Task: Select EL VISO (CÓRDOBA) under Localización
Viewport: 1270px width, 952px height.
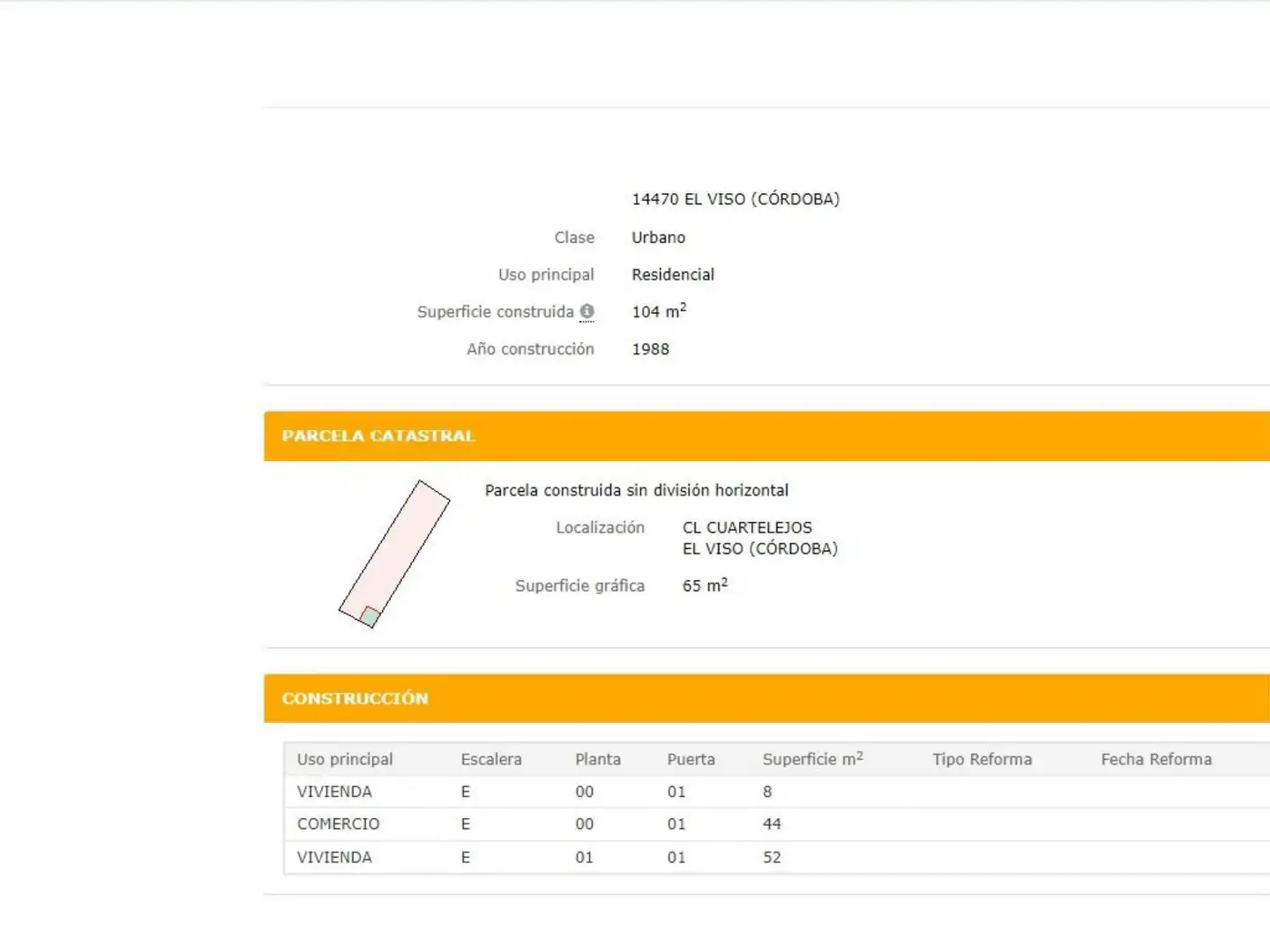Action: pos(760,548)
